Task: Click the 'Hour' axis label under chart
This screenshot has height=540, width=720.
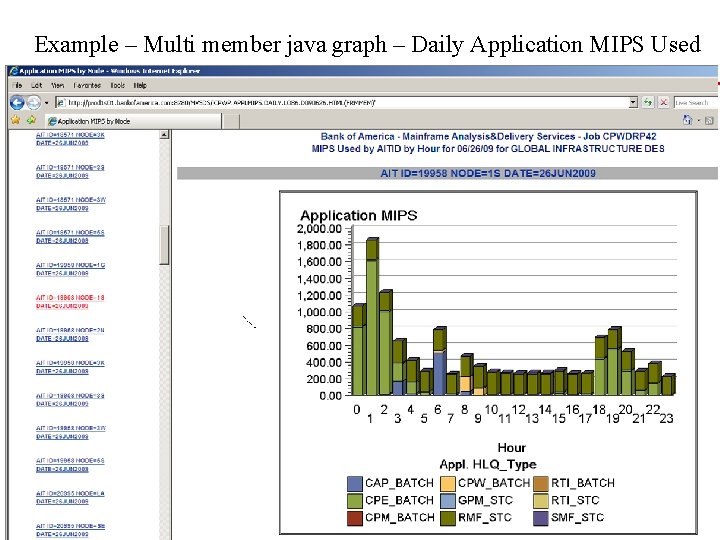Action: point(512,448)
